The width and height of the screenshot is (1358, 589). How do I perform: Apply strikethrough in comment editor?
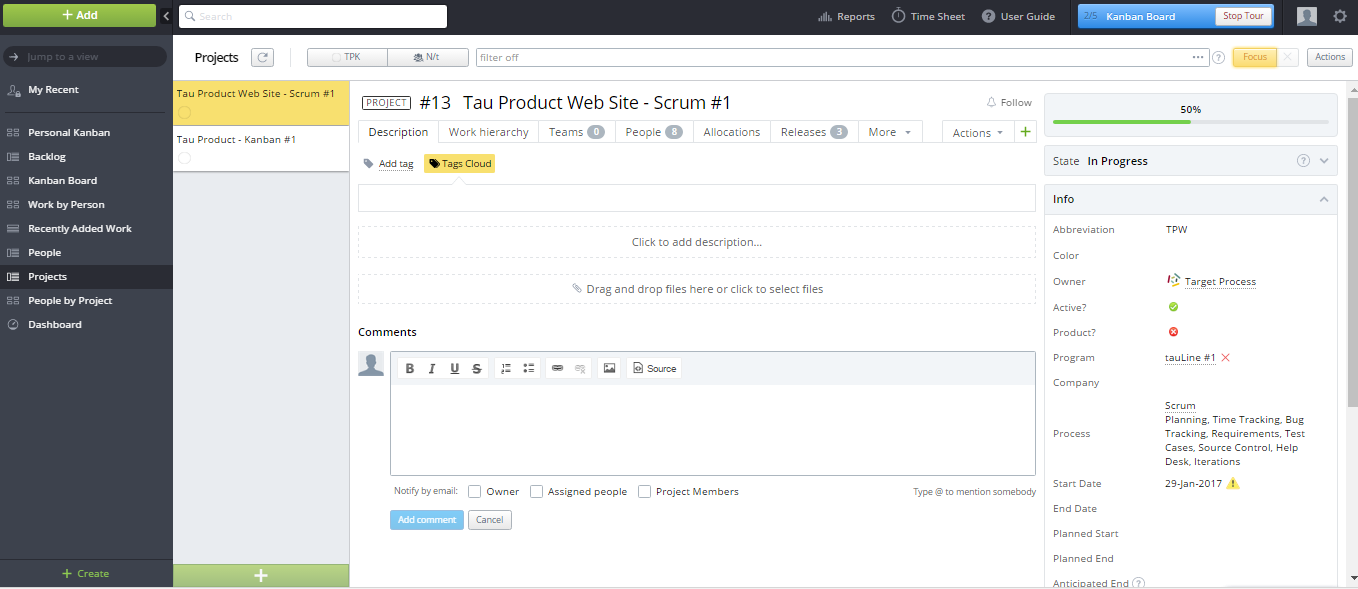pos(477,368)
